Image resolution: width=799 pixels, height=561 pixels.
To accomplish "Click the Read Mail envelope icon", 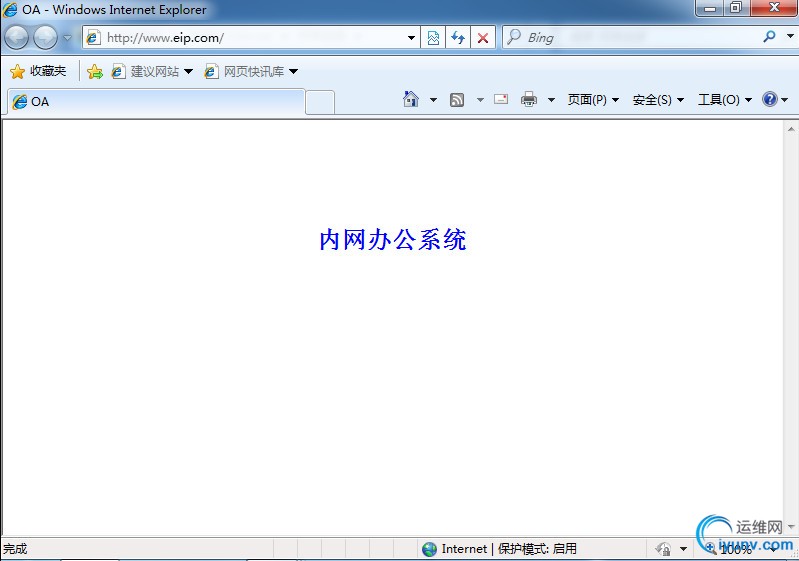I will [x=501, y=99].
